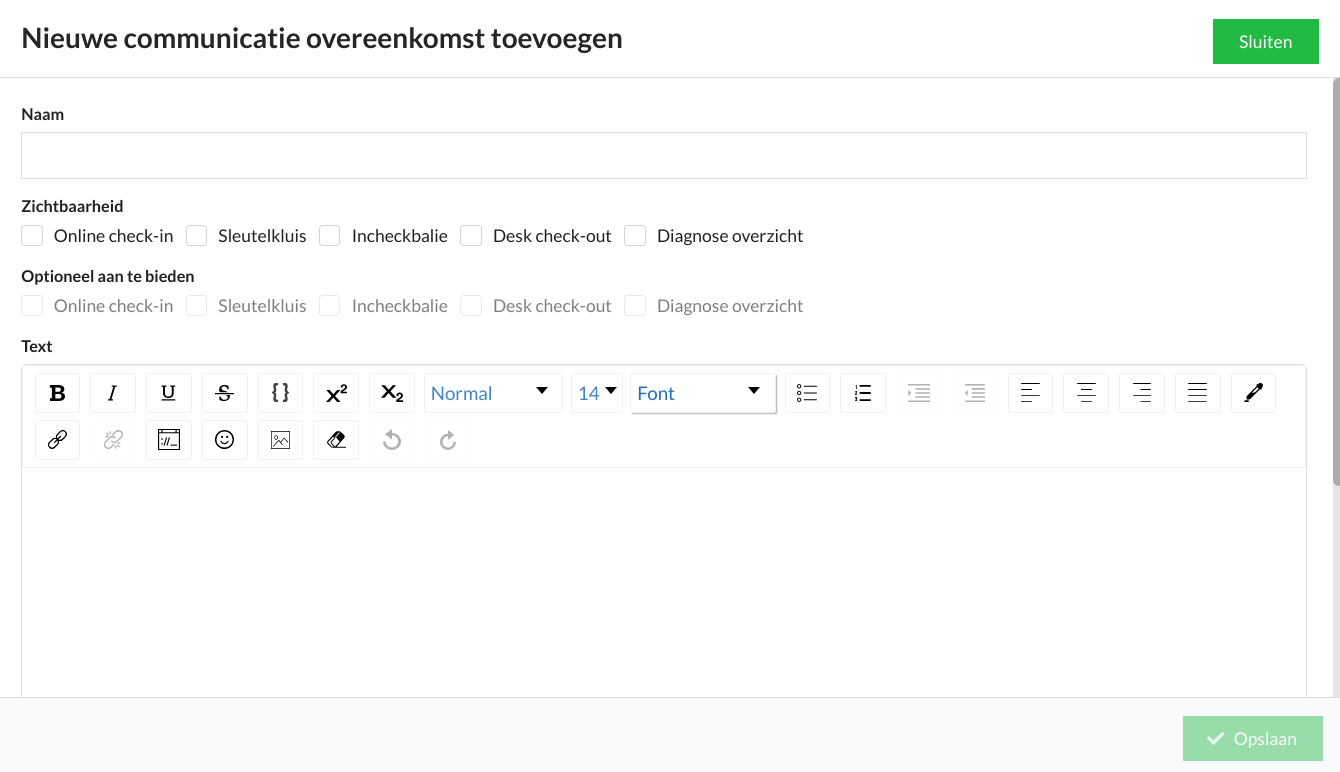
Task: Open the Normal block type dropdown
Action: (493, 393)
